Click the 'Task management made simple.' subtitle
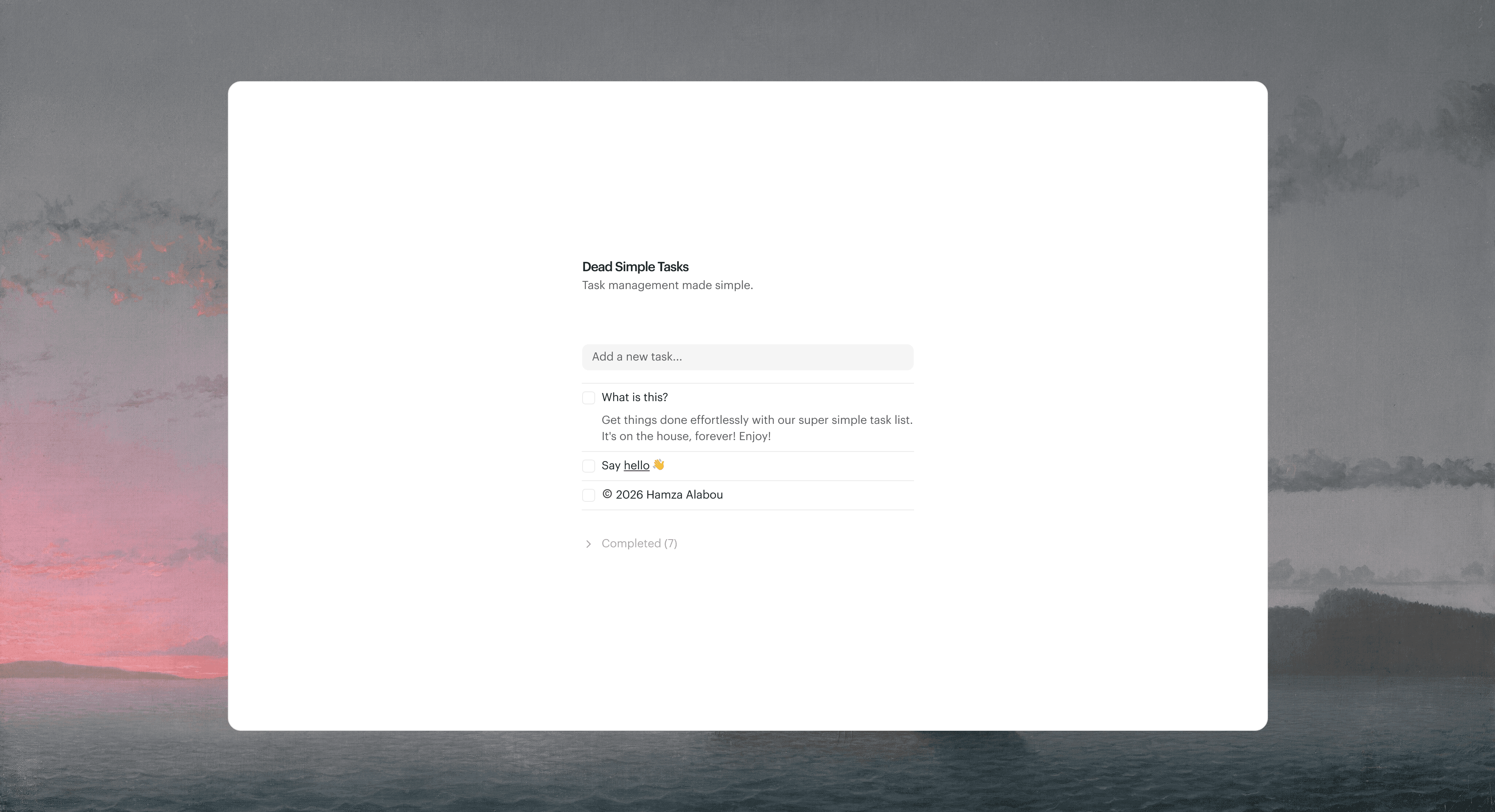Viewport: 1495px width, 812px height. 667,285
